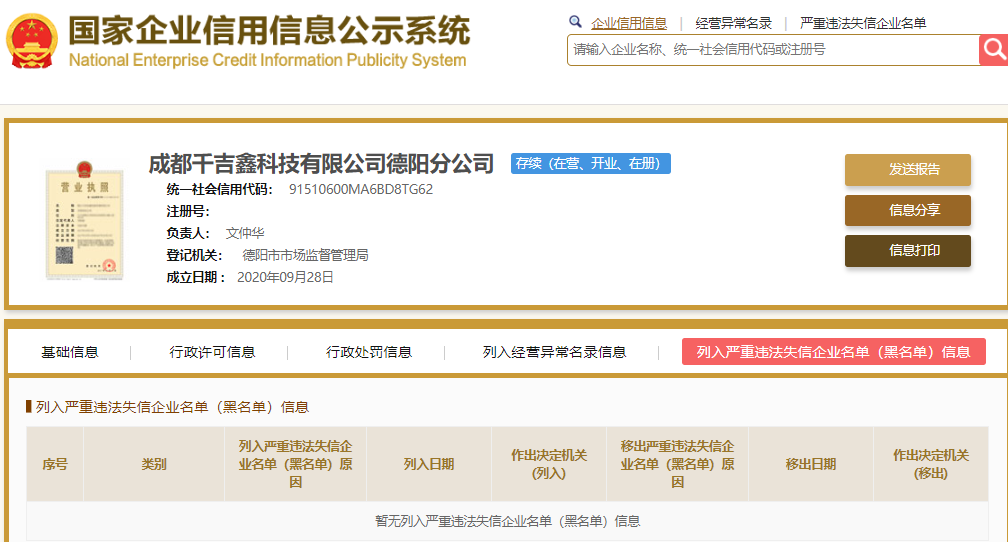Click the responsible person name 文仲华
The height and width of the screenshot is (542, 1008).
pyautogui.click(x=245, y=233)
